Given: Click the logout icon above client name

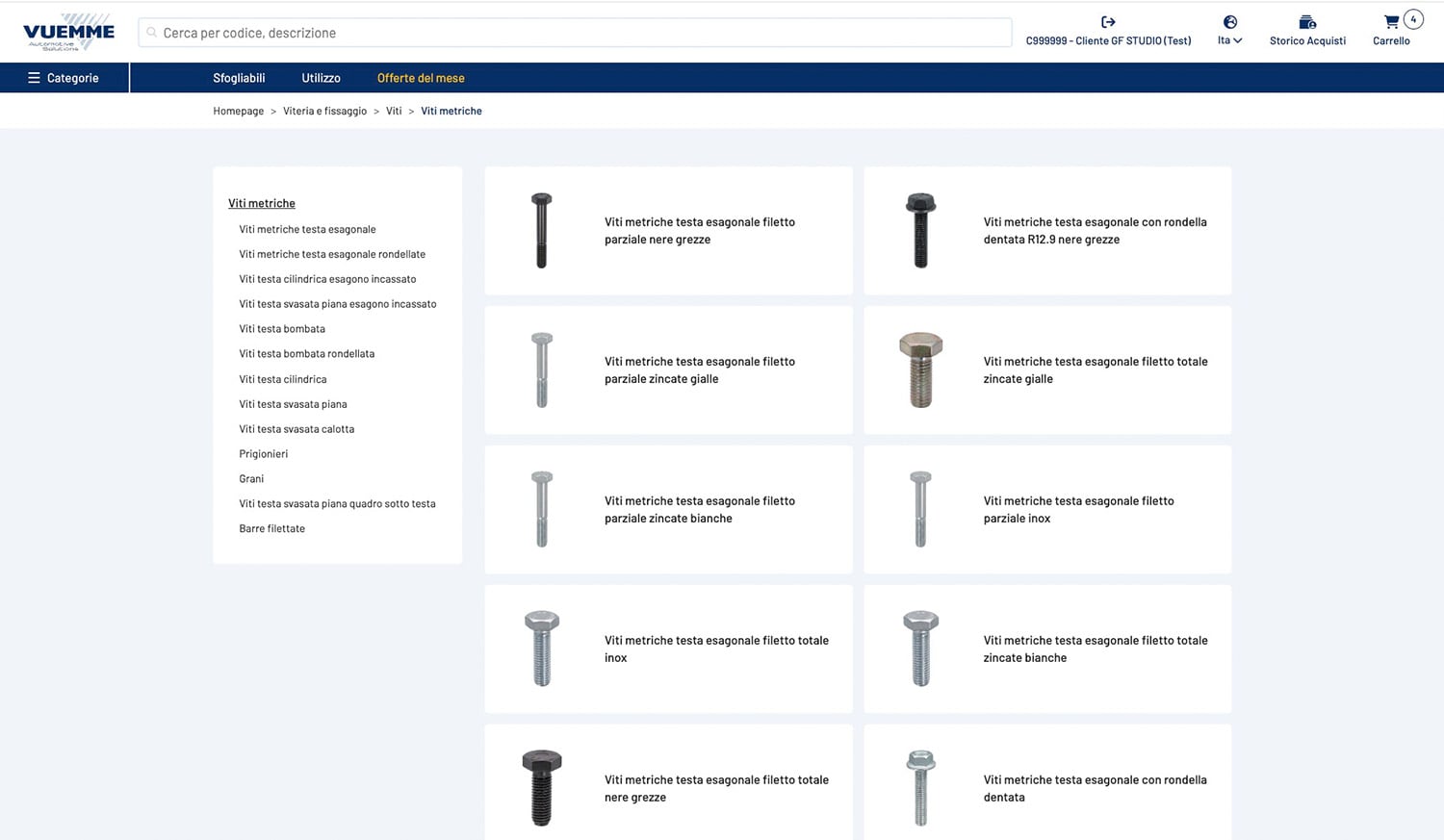Looking at the screenshot, I should (x=1108, y=22).
